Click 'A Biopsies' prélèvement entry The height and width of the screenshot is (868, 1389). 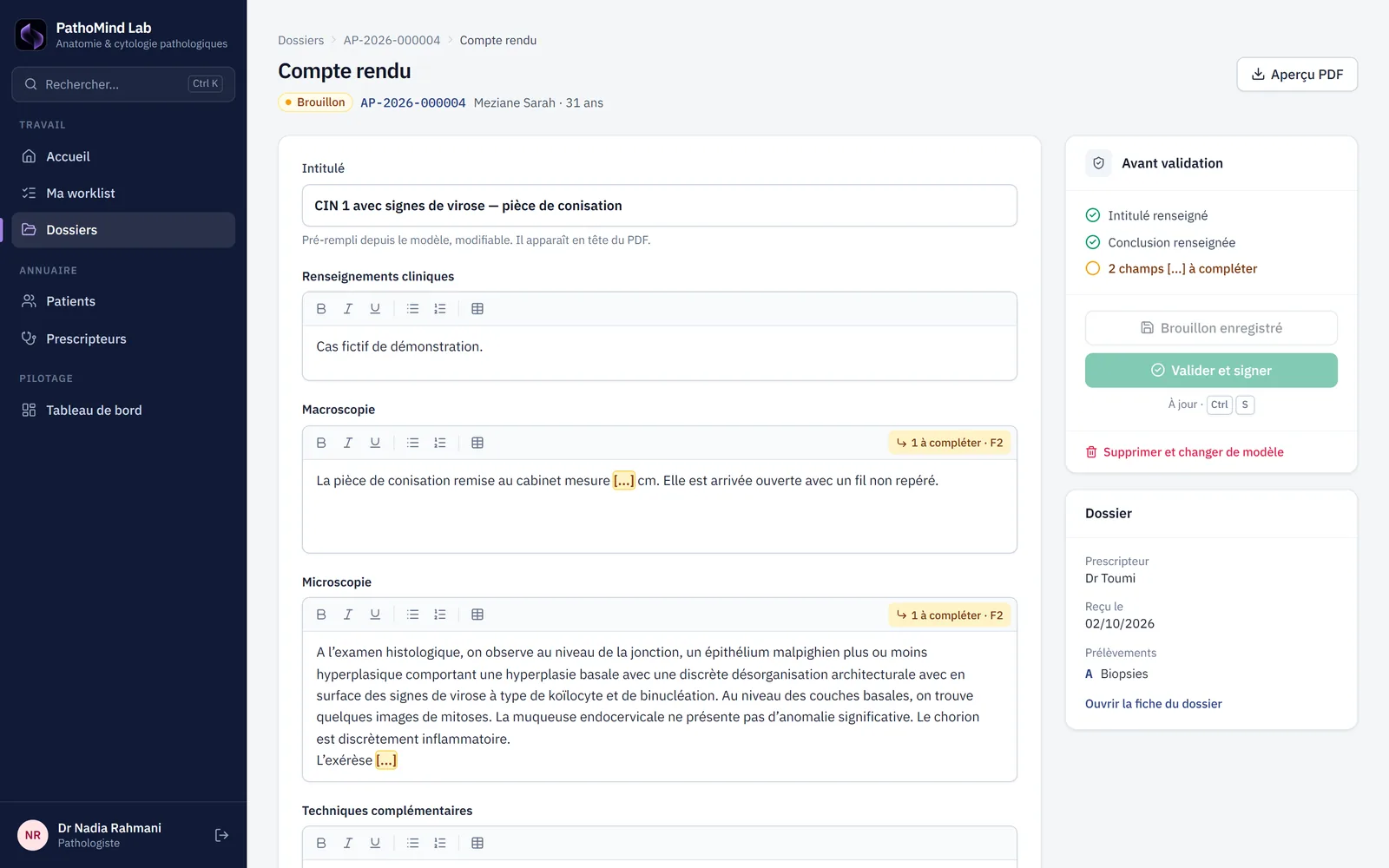click(1116, 674)
